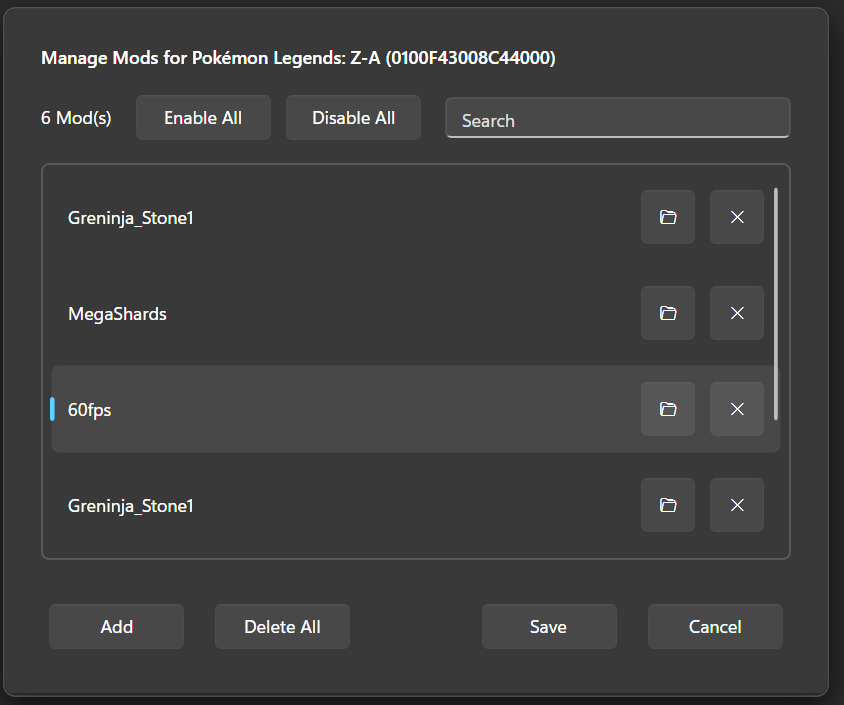Open folder of Greninja_Stone1 listed below 60fps
The height and width of the screenshot is (705, 844).
667,505
